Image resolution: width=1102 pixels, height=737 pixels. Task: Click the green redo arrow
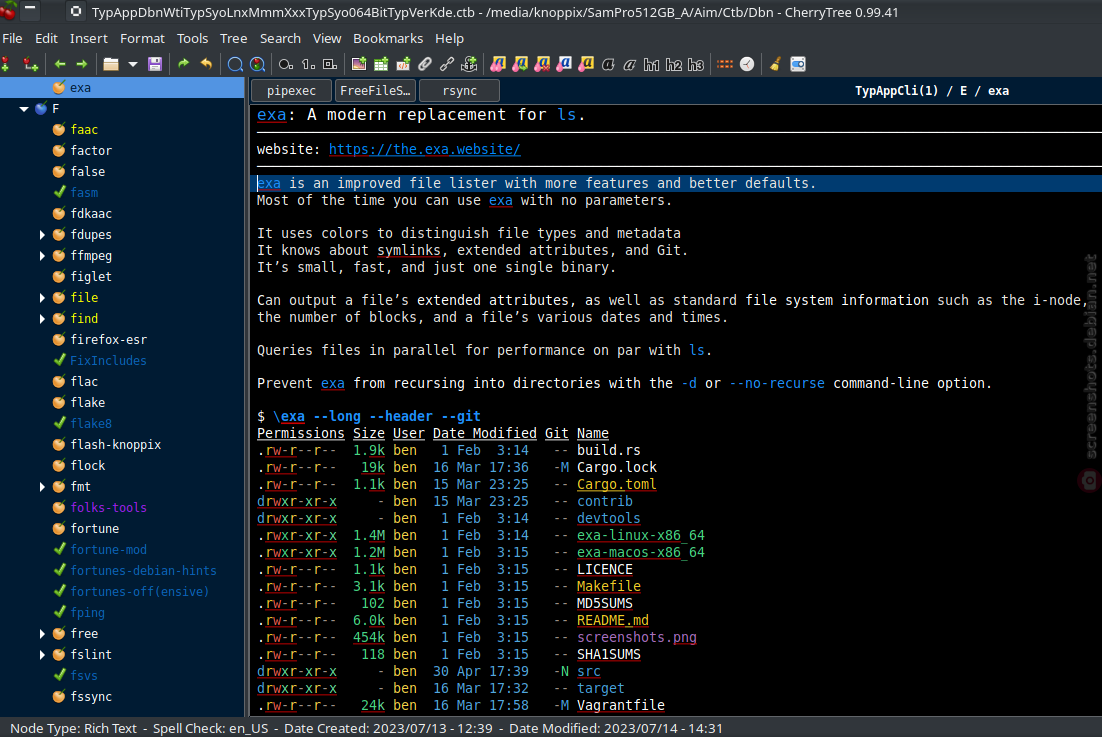pyautogui.click(x=183, y=64)
